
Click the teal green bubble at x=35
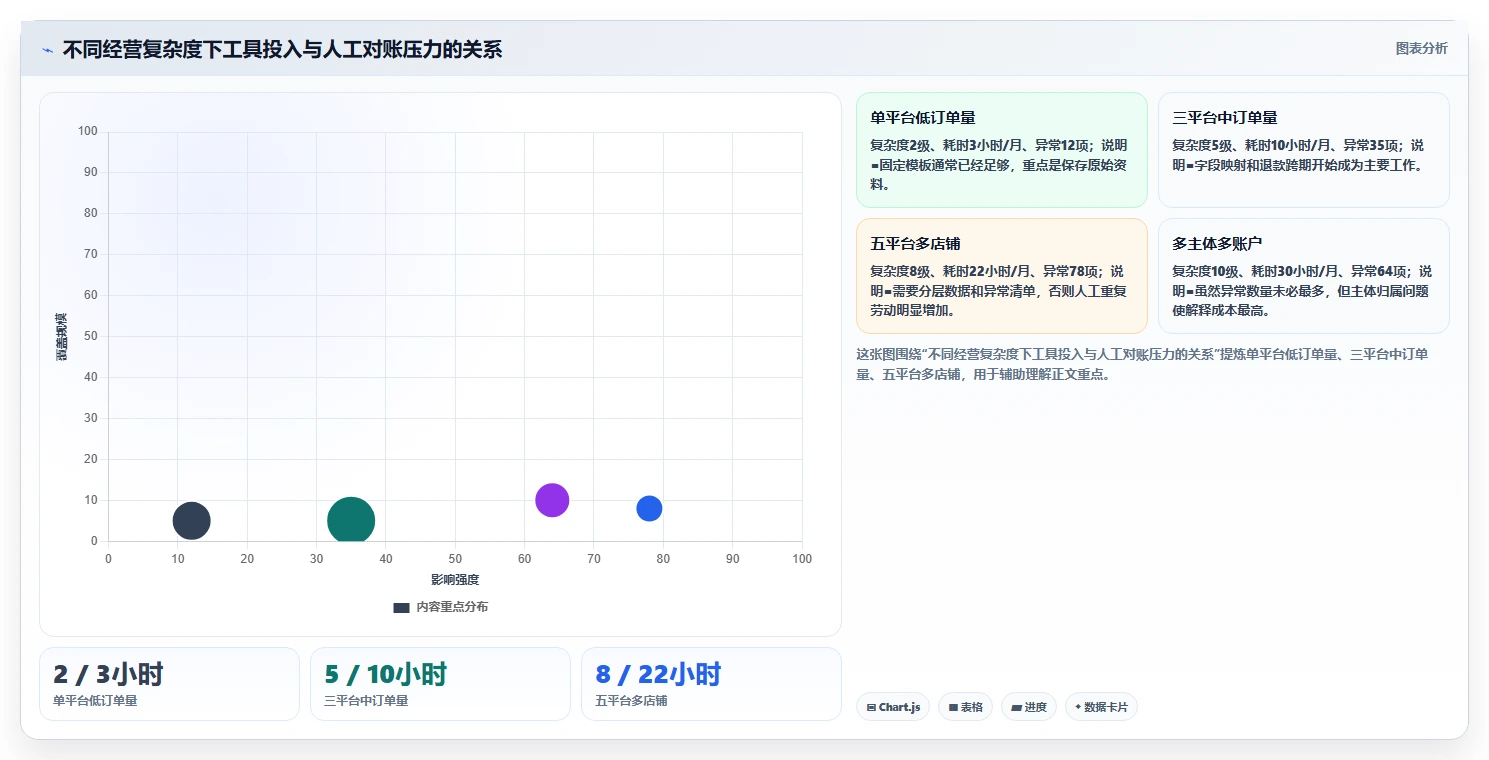click(x=351, y=520)
